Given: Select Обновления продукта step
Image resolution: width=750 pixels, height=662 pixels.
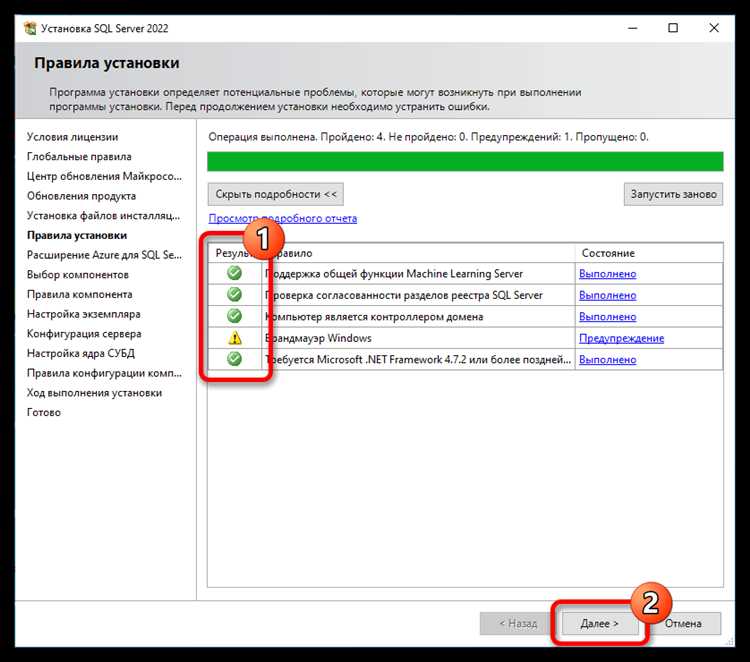Looking at the screenshot, I should pyautogui.click(x=81, y=196).
